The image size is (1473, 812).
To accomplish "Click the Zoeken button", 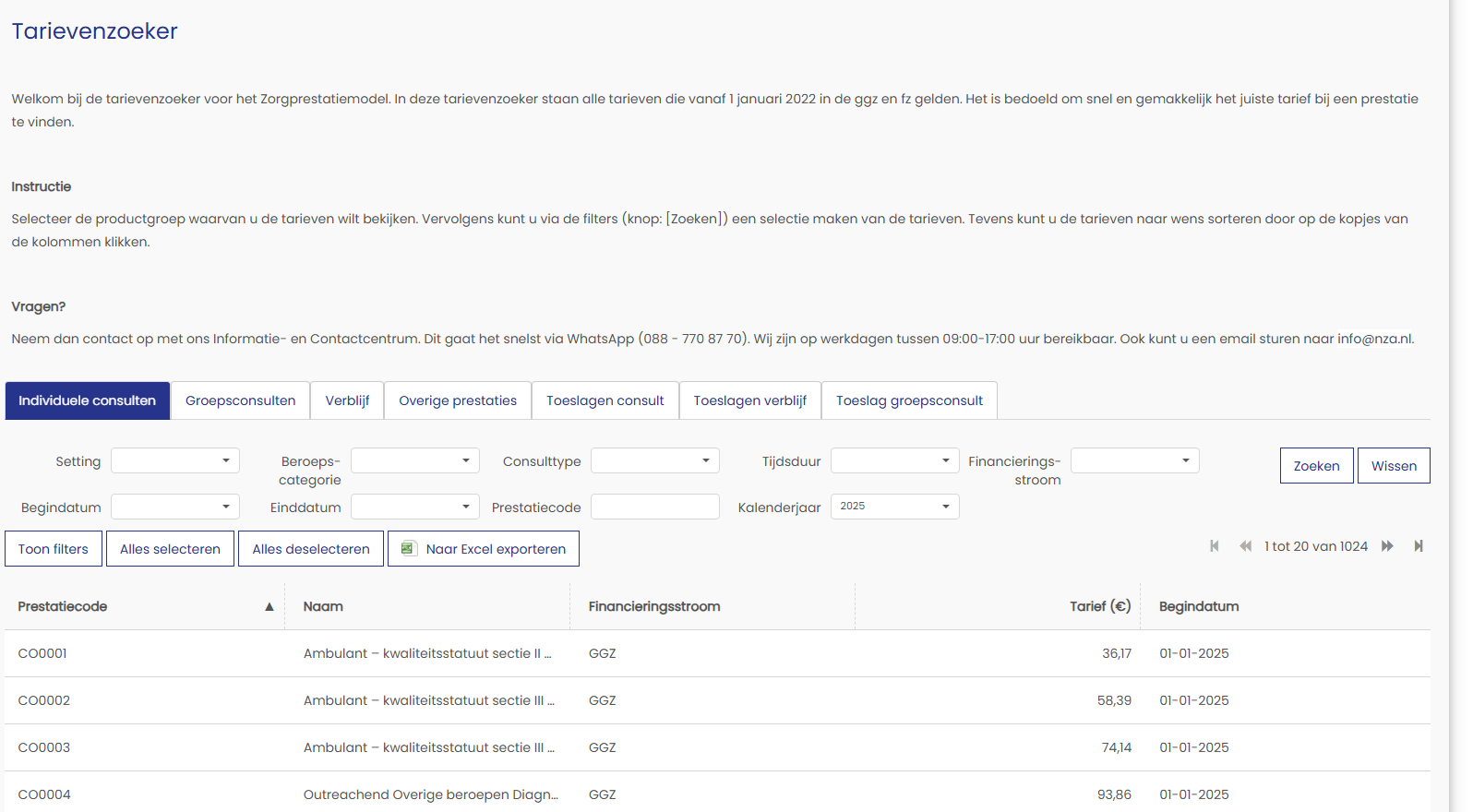I will [1317, 466].
